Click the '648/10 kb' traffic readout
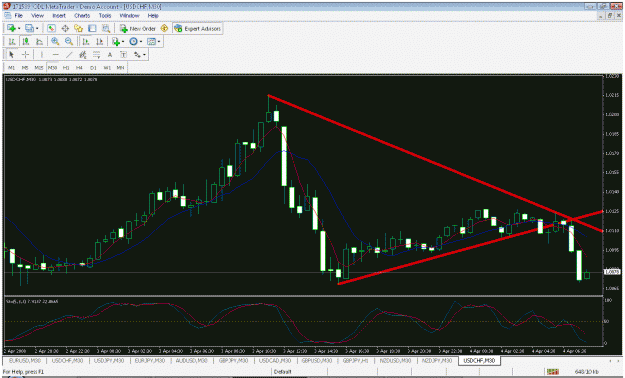Screen dimensions: 625x378 pyautogui.click(x=587, y=372)
